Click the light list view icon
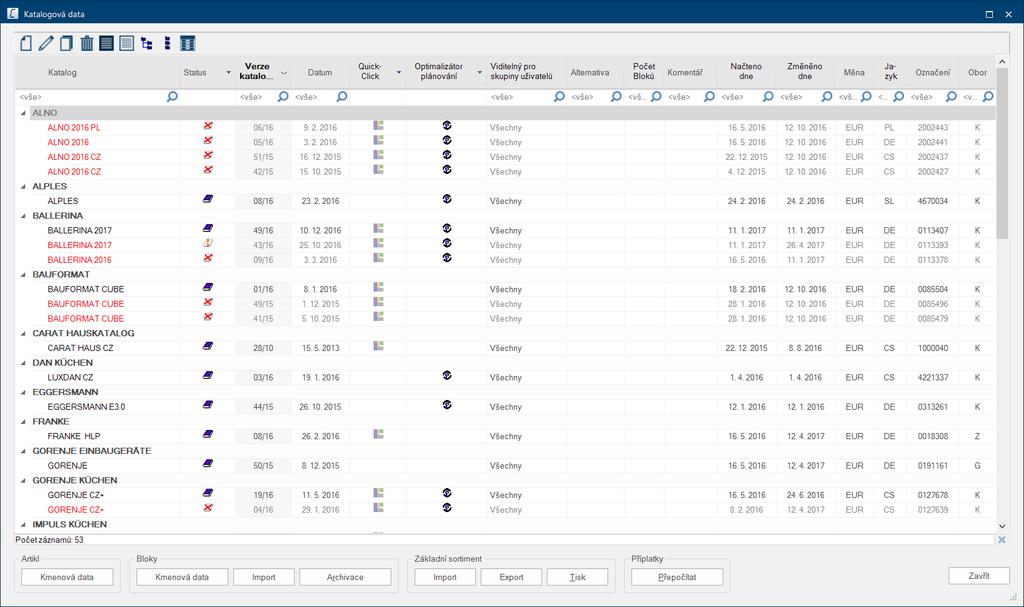The height and width of the screenshot is (607, 1024). pos(127,44)
